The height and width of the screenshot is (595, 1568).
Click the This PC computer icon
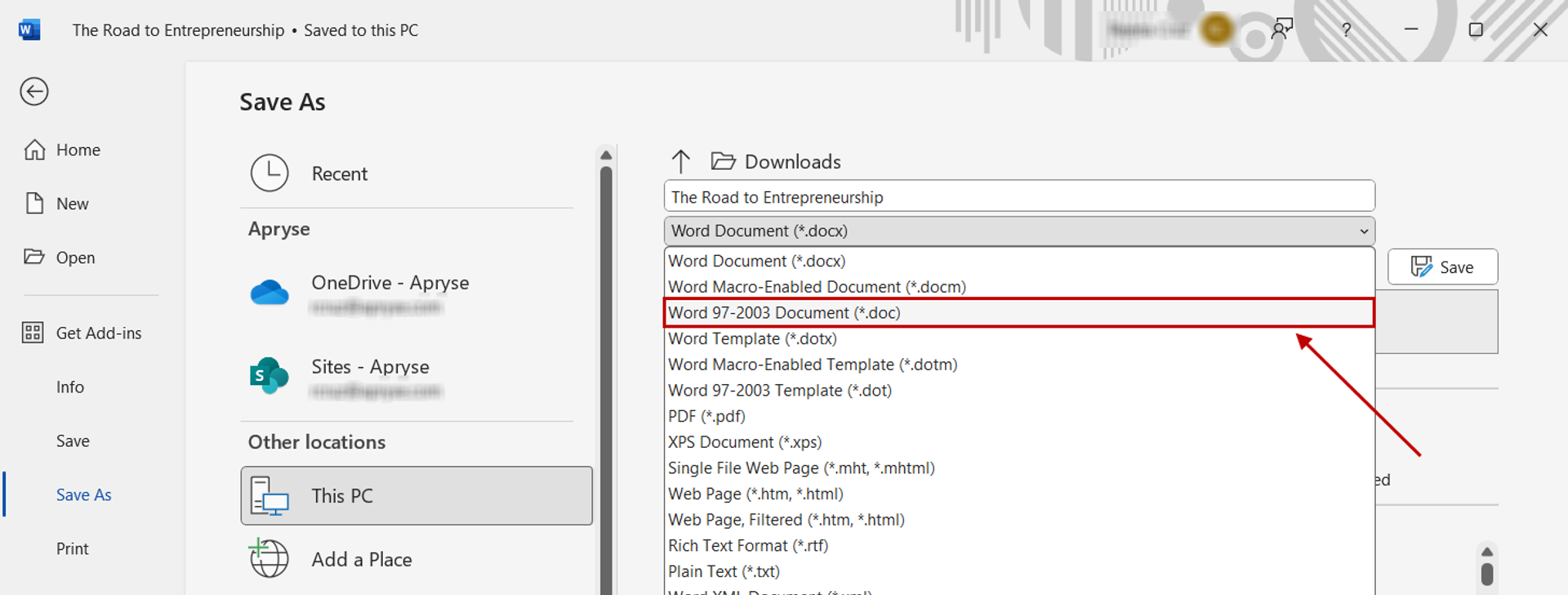pyautogui.click(x=269, y=496)
